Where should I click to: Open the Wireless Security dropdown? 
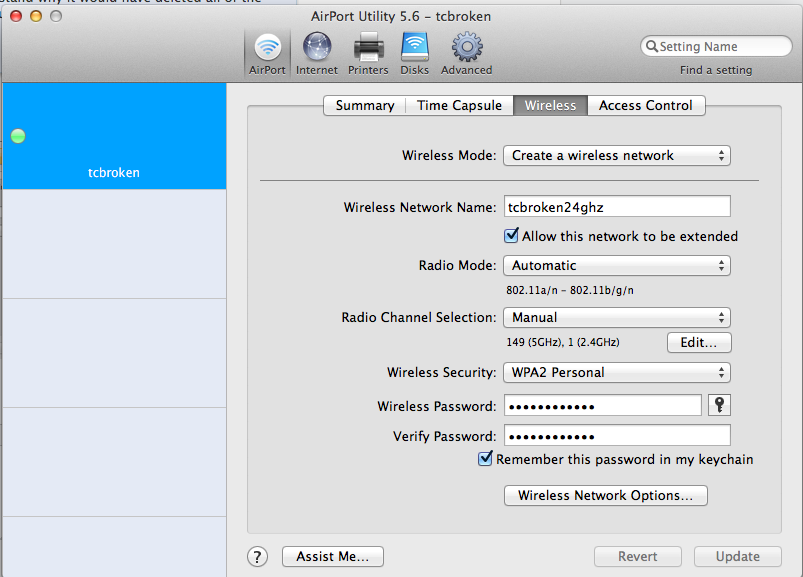click(x=617, y=373)
